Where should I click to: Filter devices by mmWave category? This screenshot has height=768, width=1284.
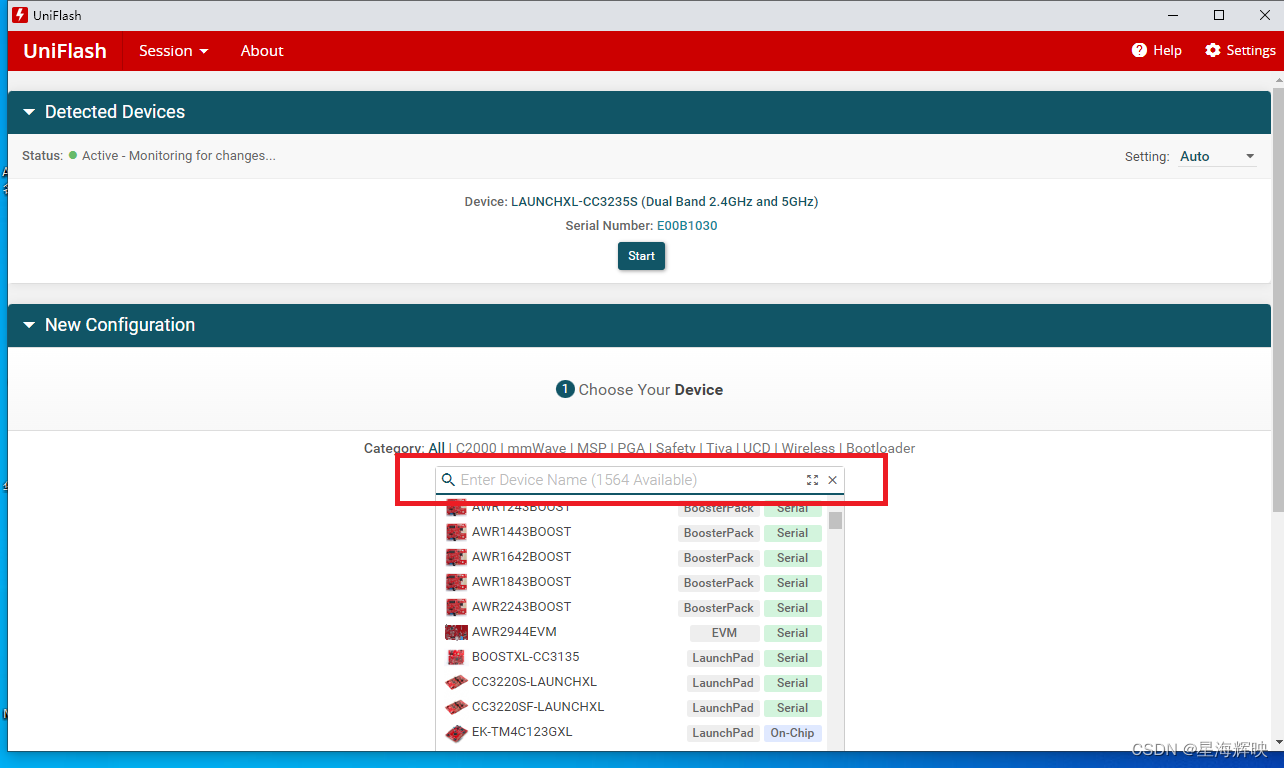pos(536,449)
